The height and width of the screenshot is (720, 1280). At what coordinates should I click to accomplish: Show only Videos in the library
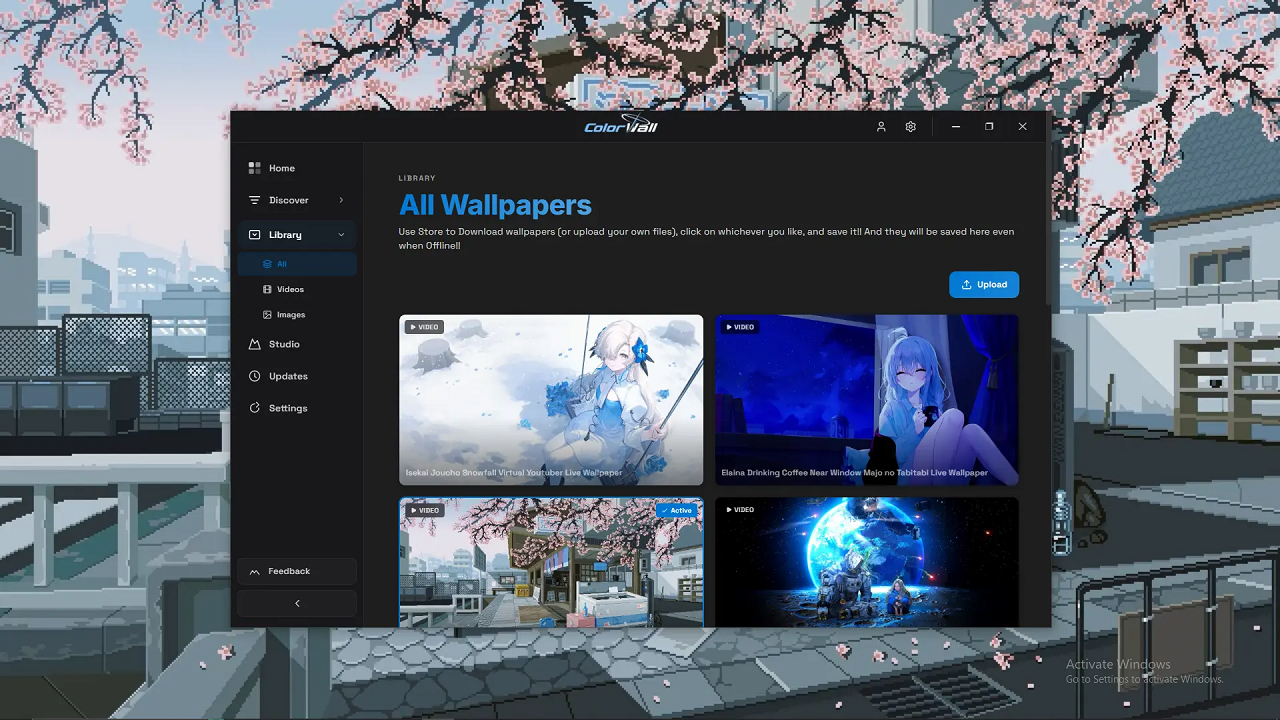click(297, 289)
